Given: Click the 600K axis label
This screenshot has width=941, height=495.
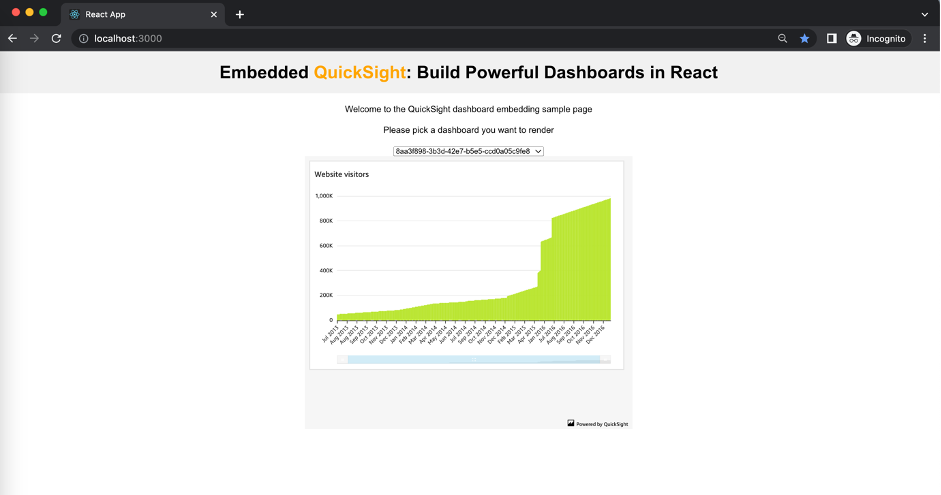Looking at the screenshot, I should [x=326, y=245].
